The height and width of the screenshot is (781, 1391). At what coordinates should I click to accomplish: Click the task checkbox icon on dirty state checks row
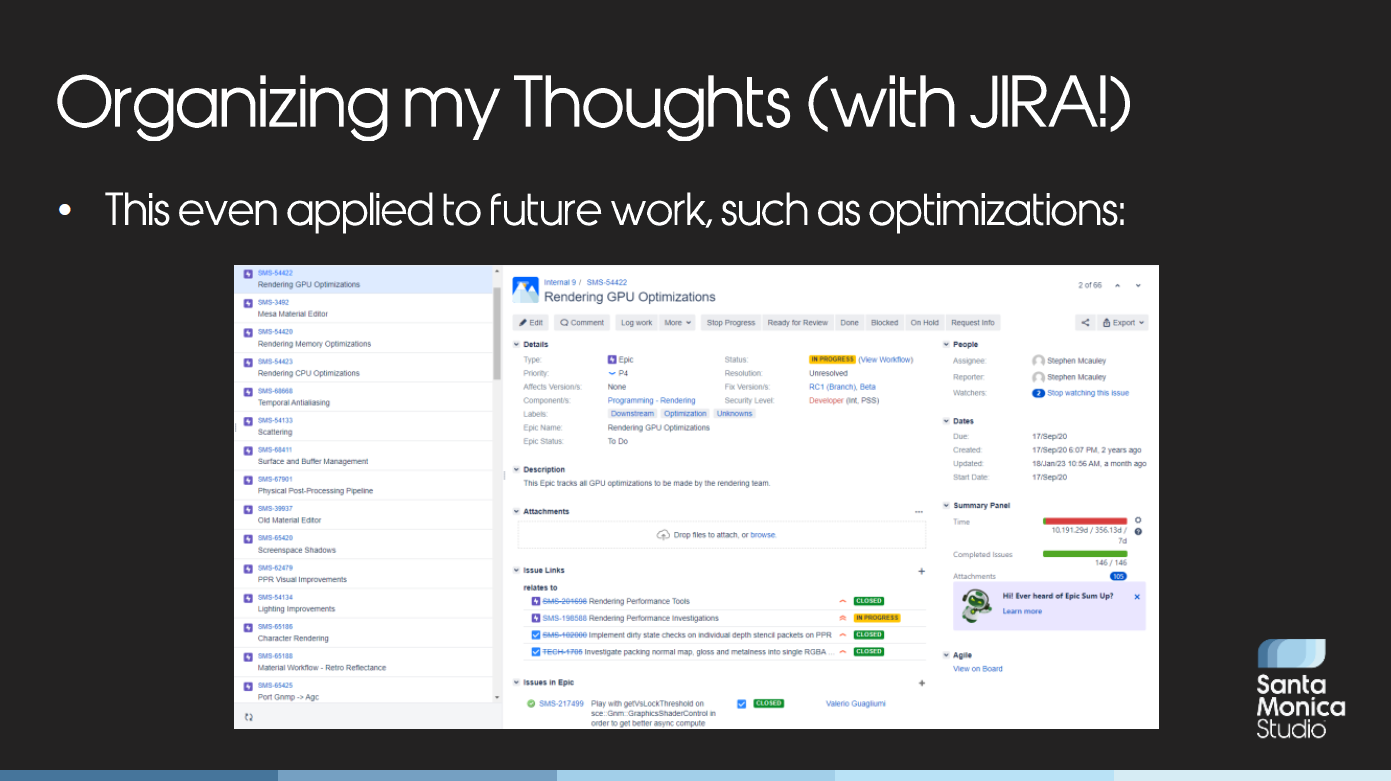(536, 635)
